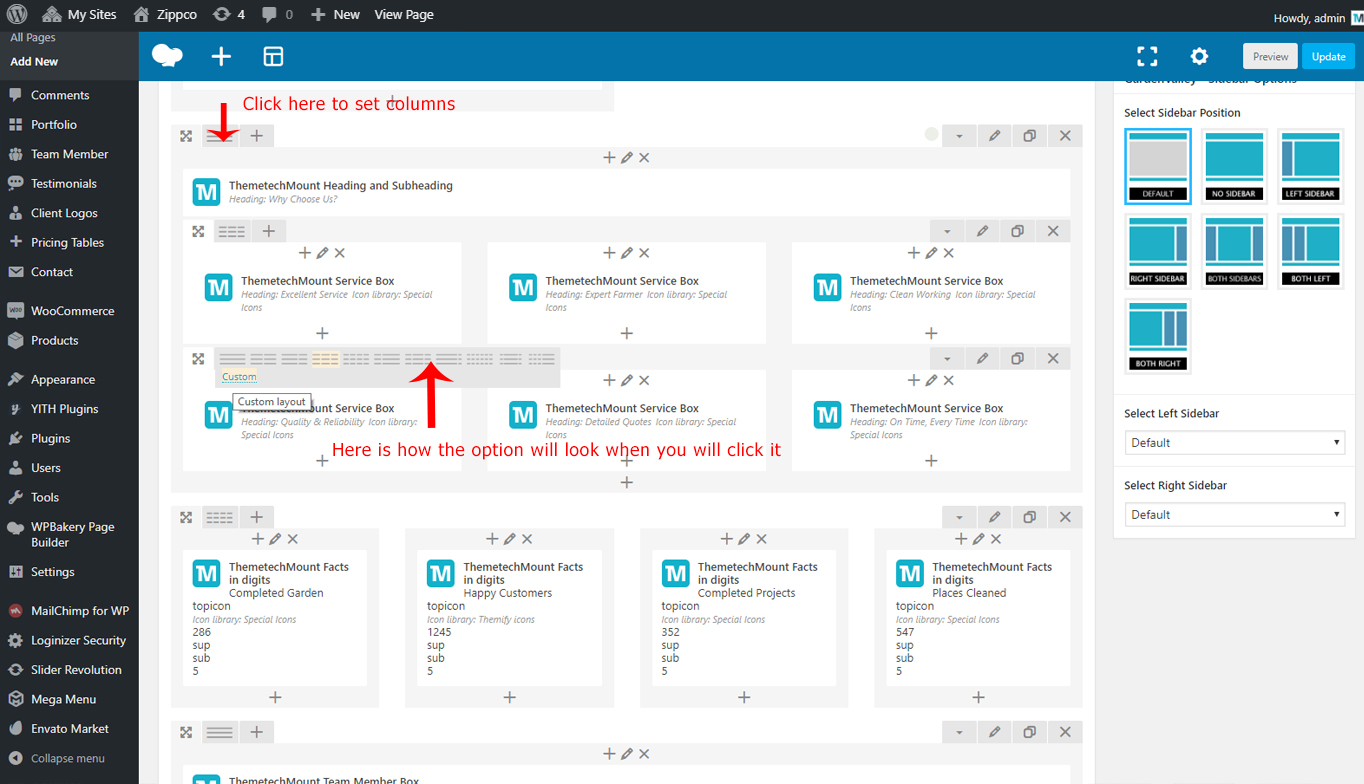Delete the Expert Farmer column

coord(644,253)
